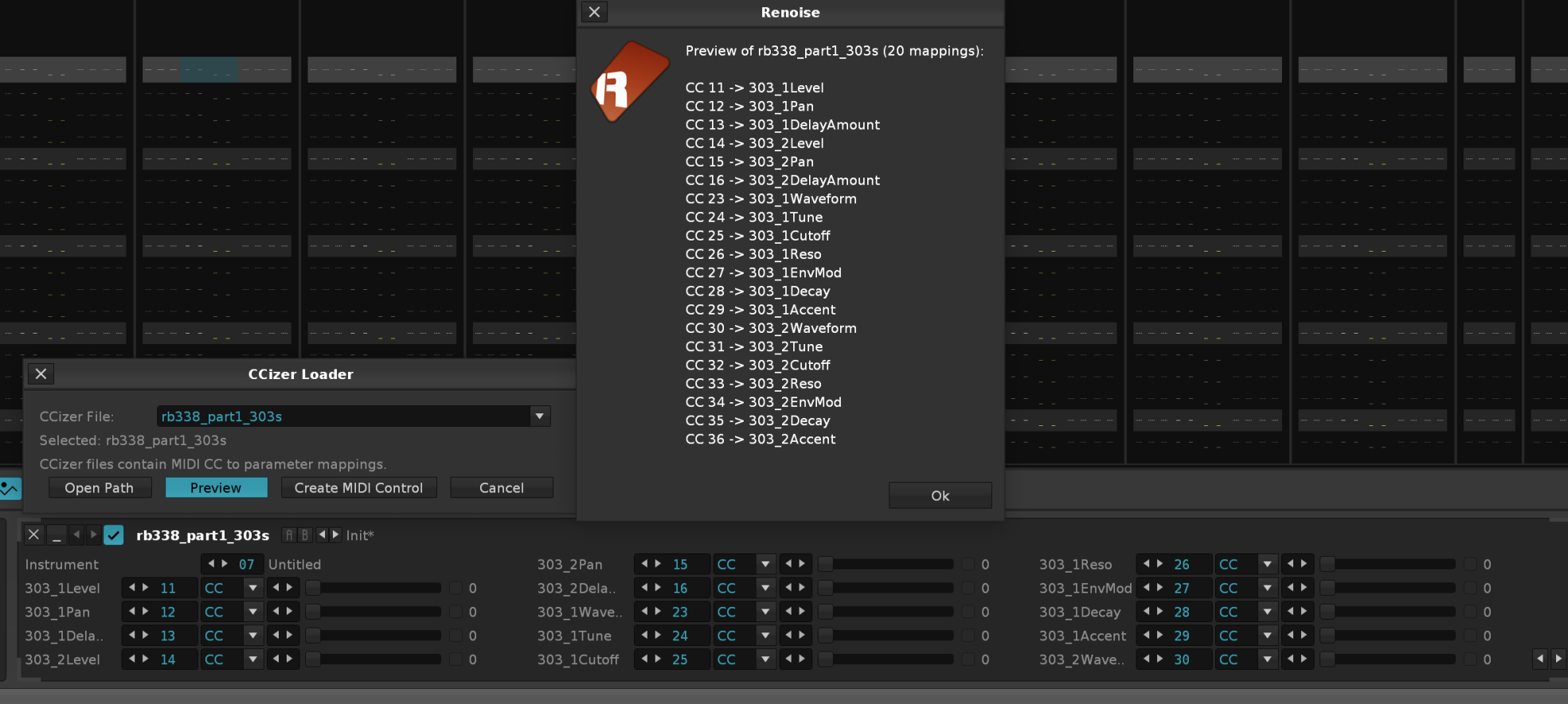Toggle the small checkbox beside 303_1Pan slider
Viewport: 1568px width, 704px height.
point(456,612)
